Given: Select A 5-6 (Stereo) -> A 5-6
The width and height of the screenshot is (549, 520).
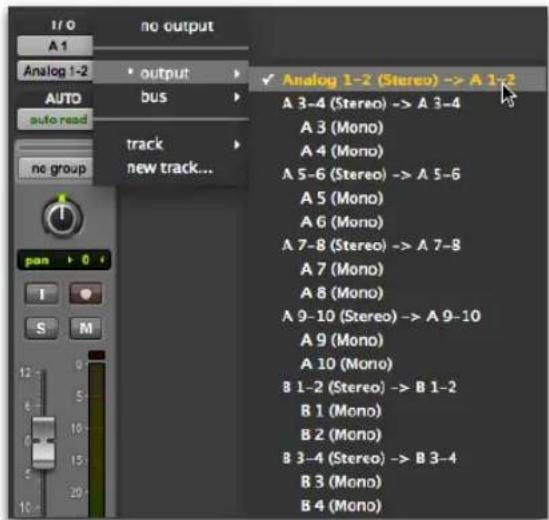Looking at the screenshot, I should (x=371, y=174).
